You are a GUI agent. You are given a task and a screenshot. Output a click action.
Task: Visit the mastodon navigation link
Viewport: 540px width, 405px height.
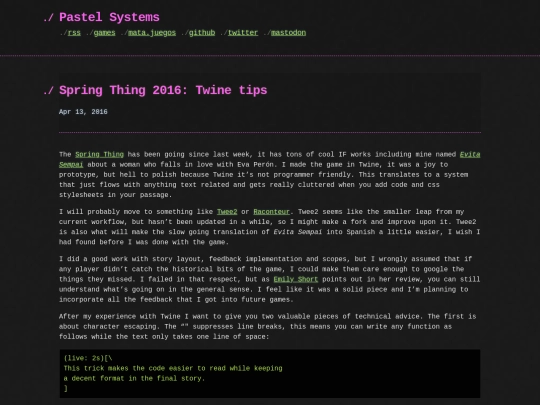click(x=288, y=33)
